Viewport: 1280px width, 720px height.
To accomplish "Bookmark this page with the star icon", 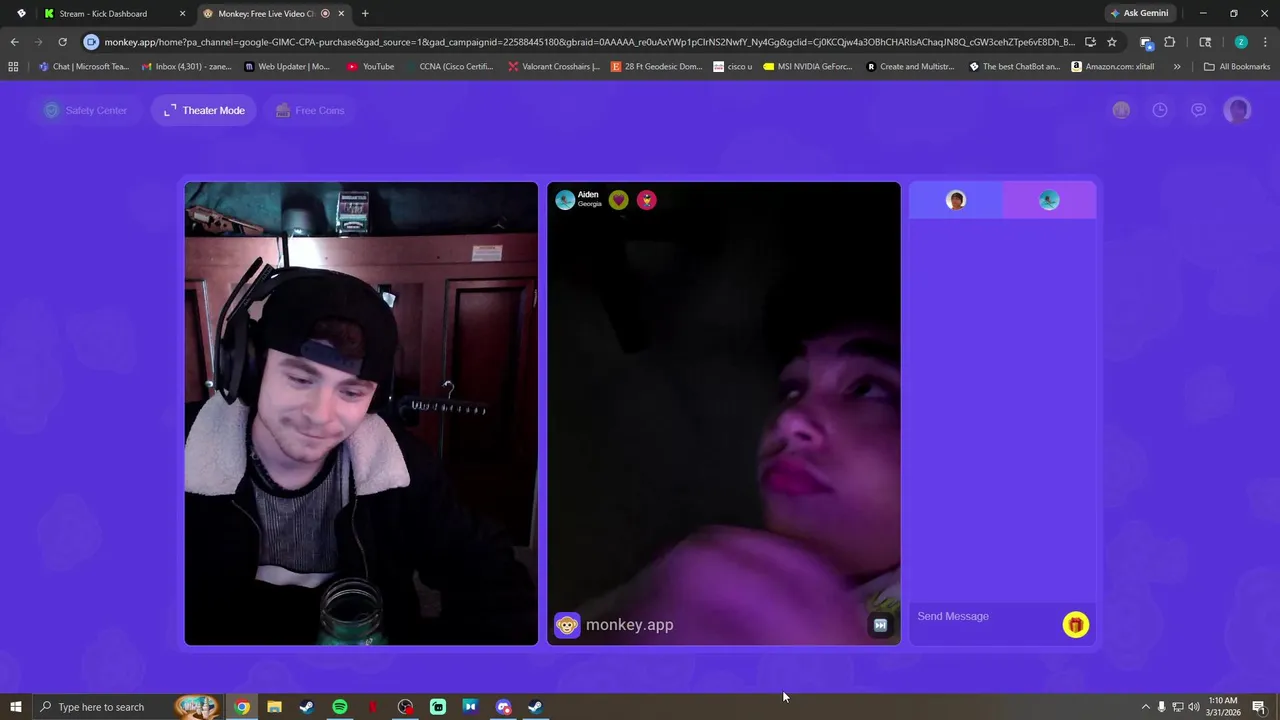I will [x=1111, y=42].
